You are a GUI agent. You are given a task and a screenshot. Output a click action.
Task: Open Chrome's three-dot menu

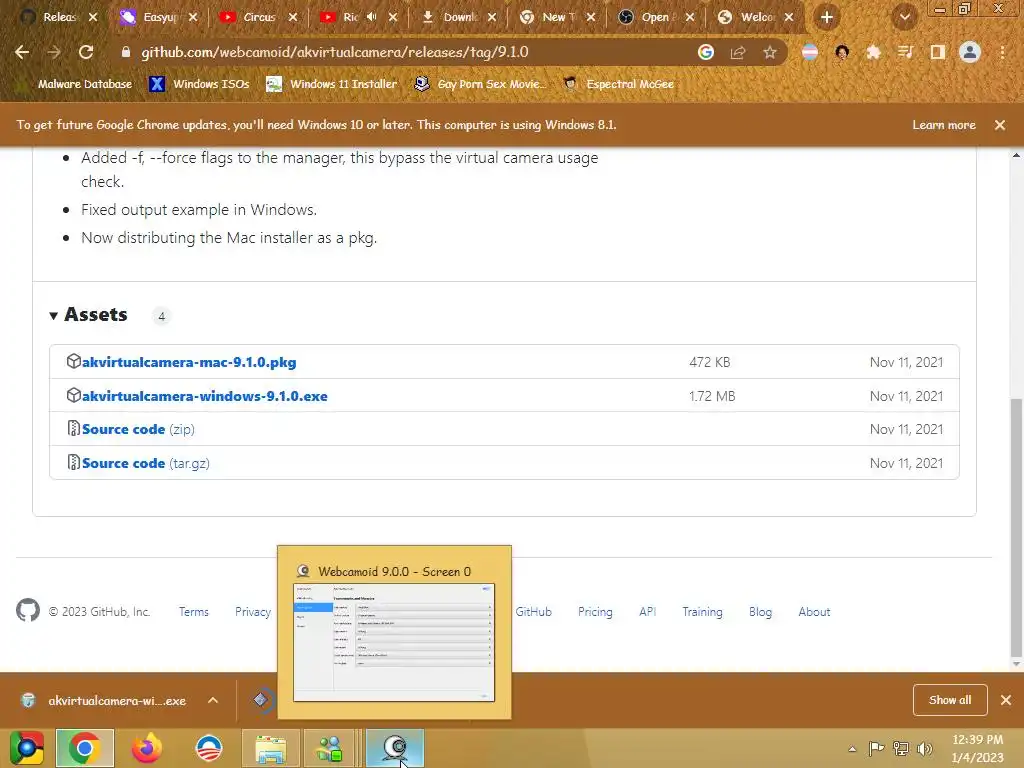coord(1002,52)
